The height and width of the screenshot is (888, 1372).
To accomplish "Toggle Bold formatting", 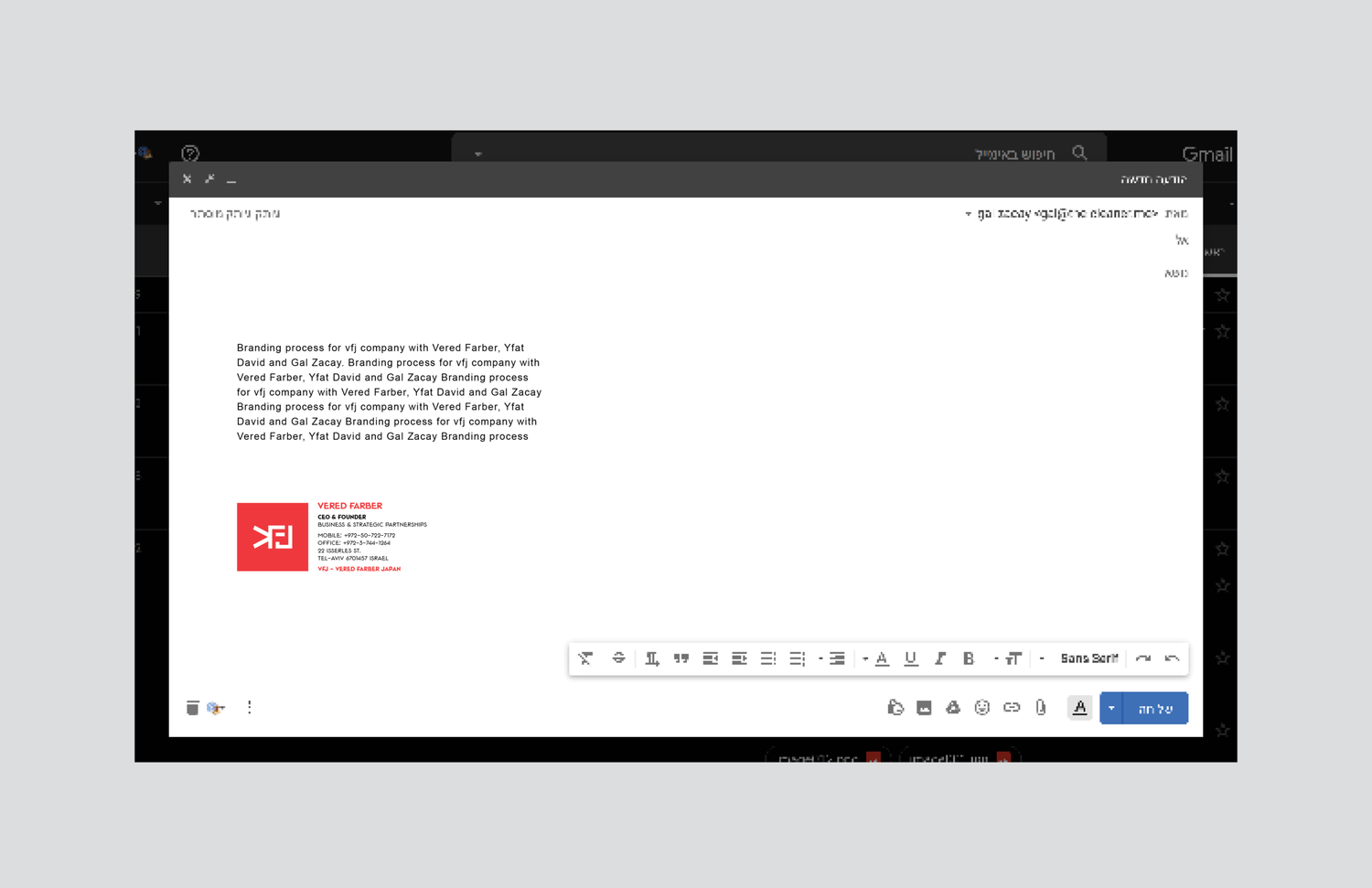I will [x=969, y=658].
